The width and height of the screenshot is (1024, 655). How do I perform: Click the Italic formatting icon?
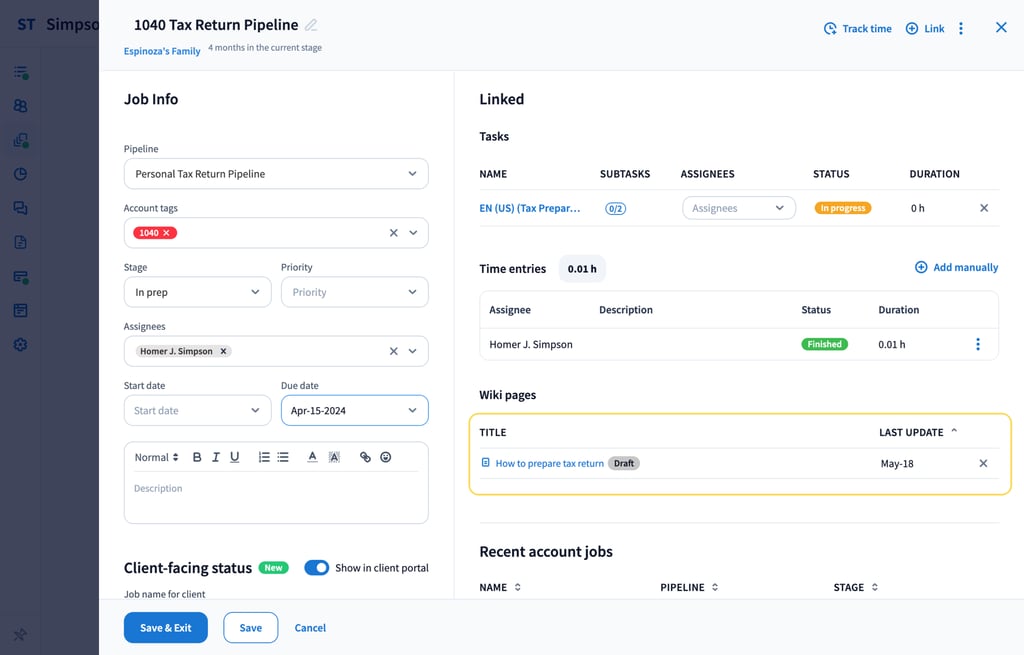click(215, 457)
